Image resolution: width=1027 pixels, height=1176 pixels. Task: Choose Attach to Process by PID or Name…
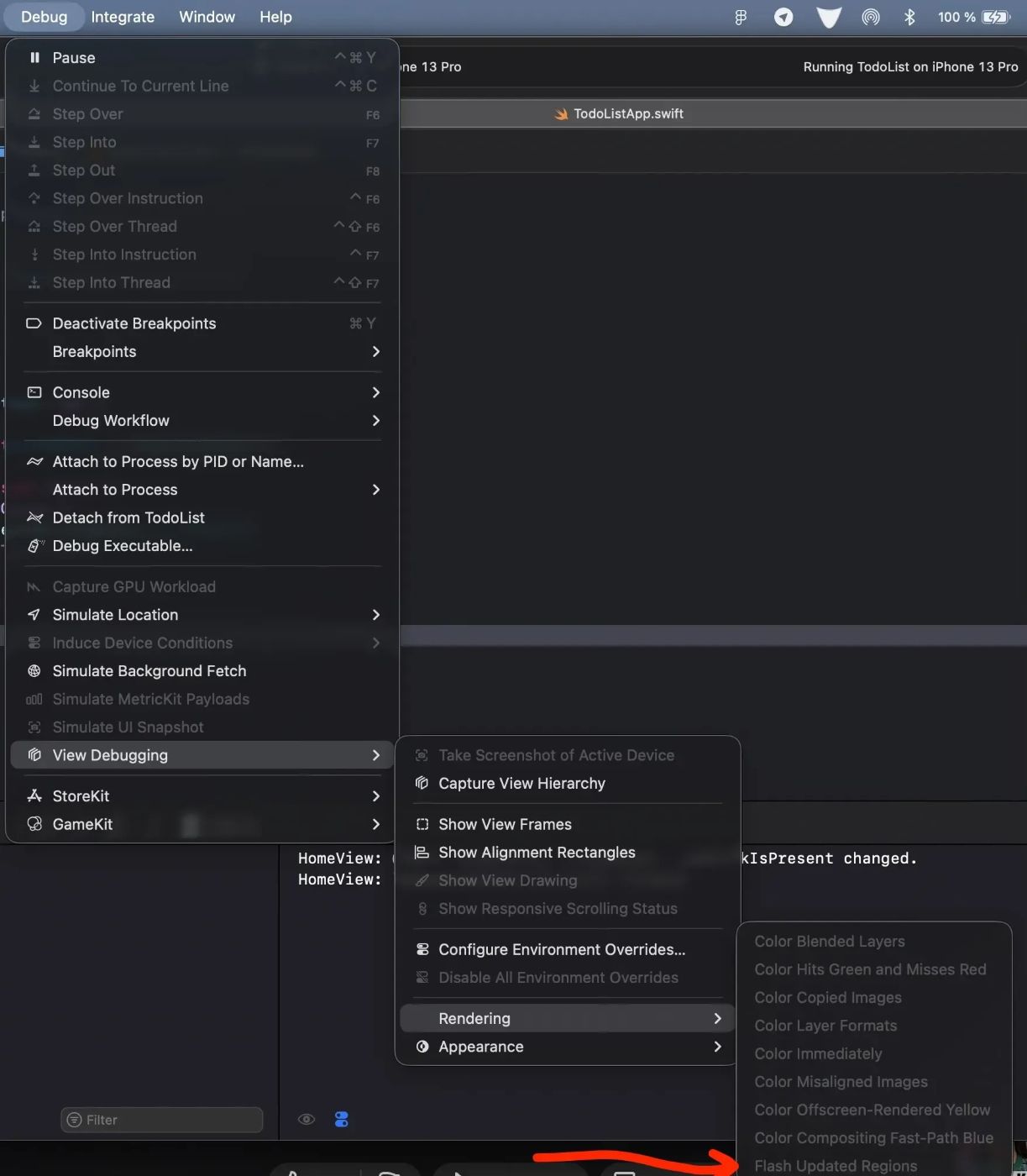(178, 462)
